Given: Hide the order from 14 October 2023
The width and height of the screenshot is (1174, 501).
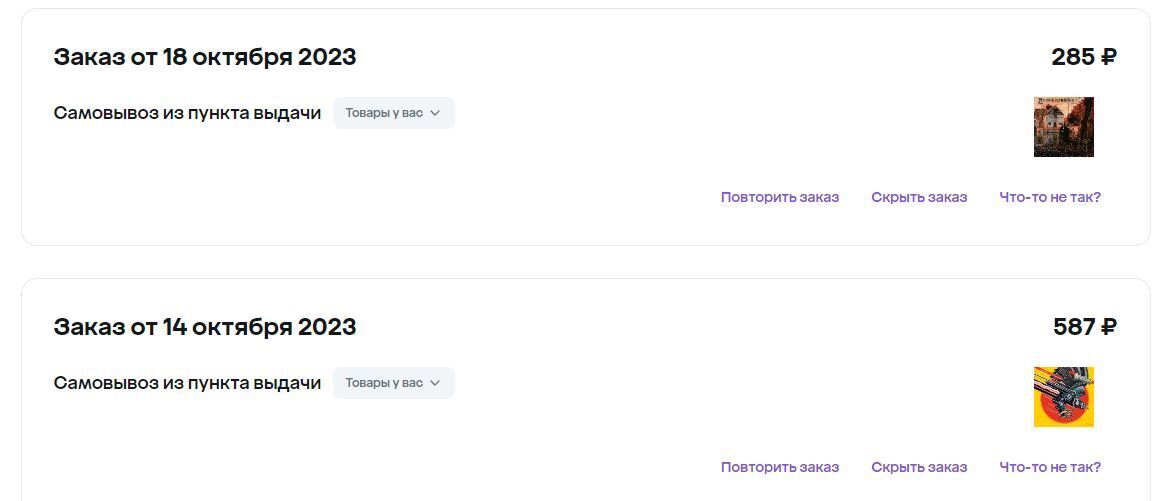Looking at the screenshot, I should click(x=919, y=467).
